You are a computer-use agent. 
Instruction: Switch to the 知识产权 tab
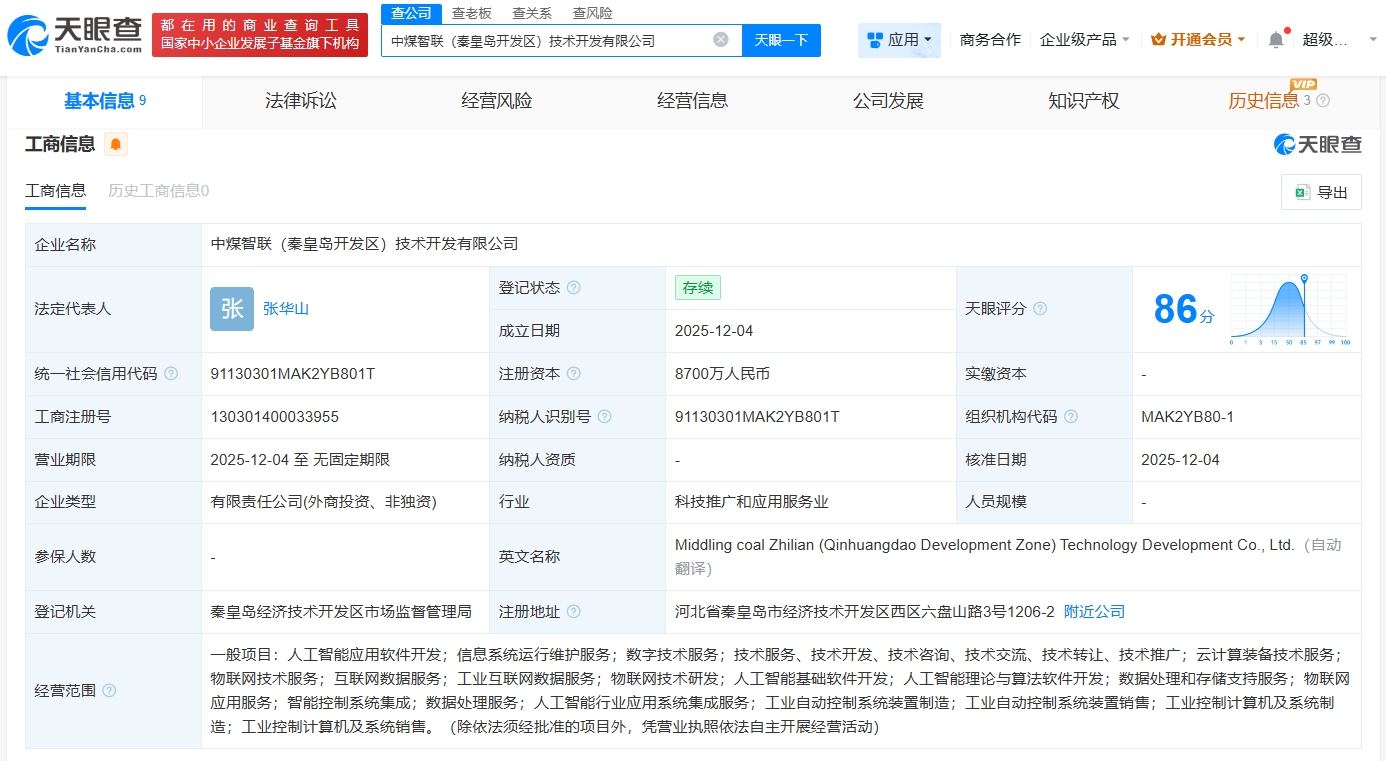click(1083, 101)
